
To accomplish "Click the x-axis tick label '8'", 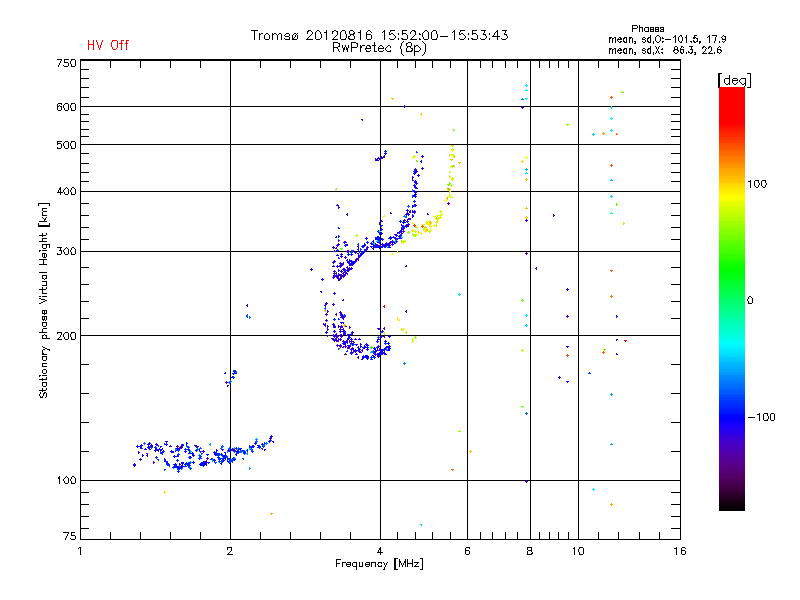I will [x=530, y=551].
